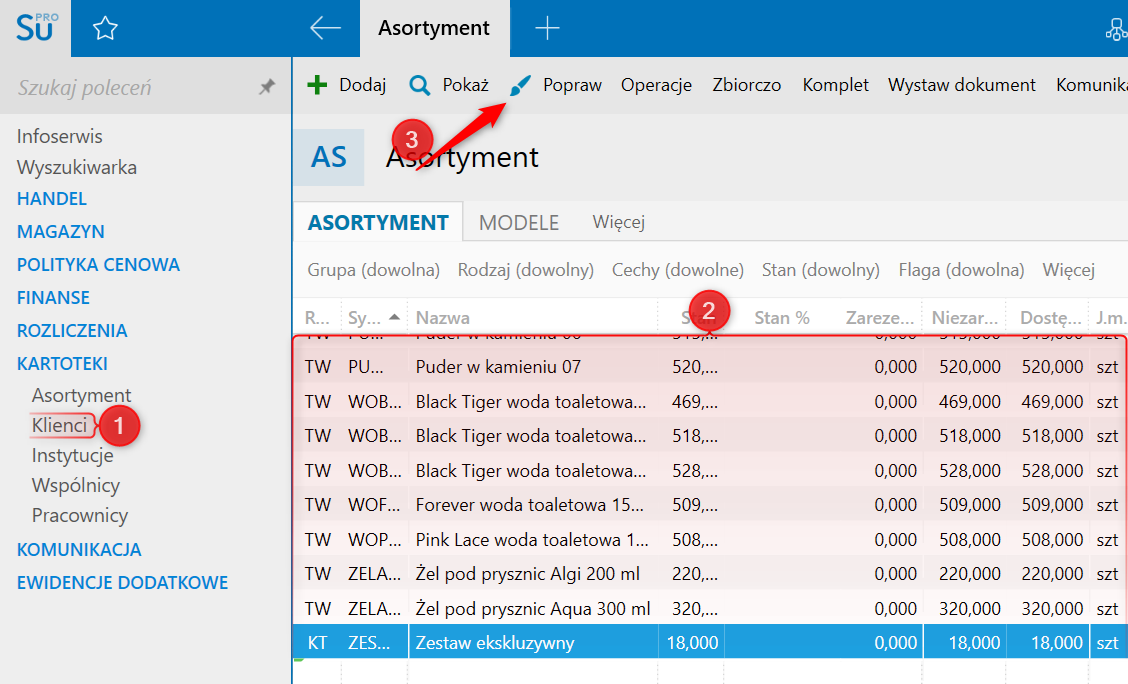Select the Puder w kamieniu 07 row
The width and height of the screenshot is (1128, 684).
(530, 367)
